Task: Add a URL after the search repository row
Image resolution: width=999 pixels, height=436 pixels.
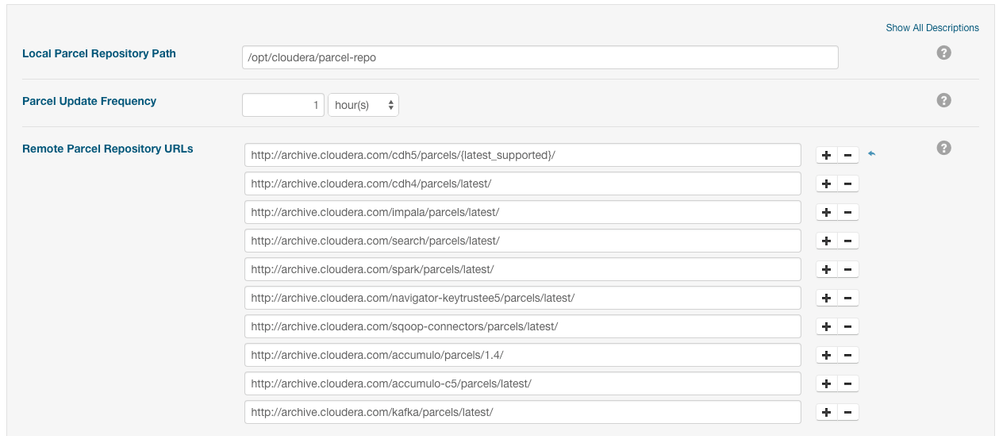Action: (x=826, y=241)
